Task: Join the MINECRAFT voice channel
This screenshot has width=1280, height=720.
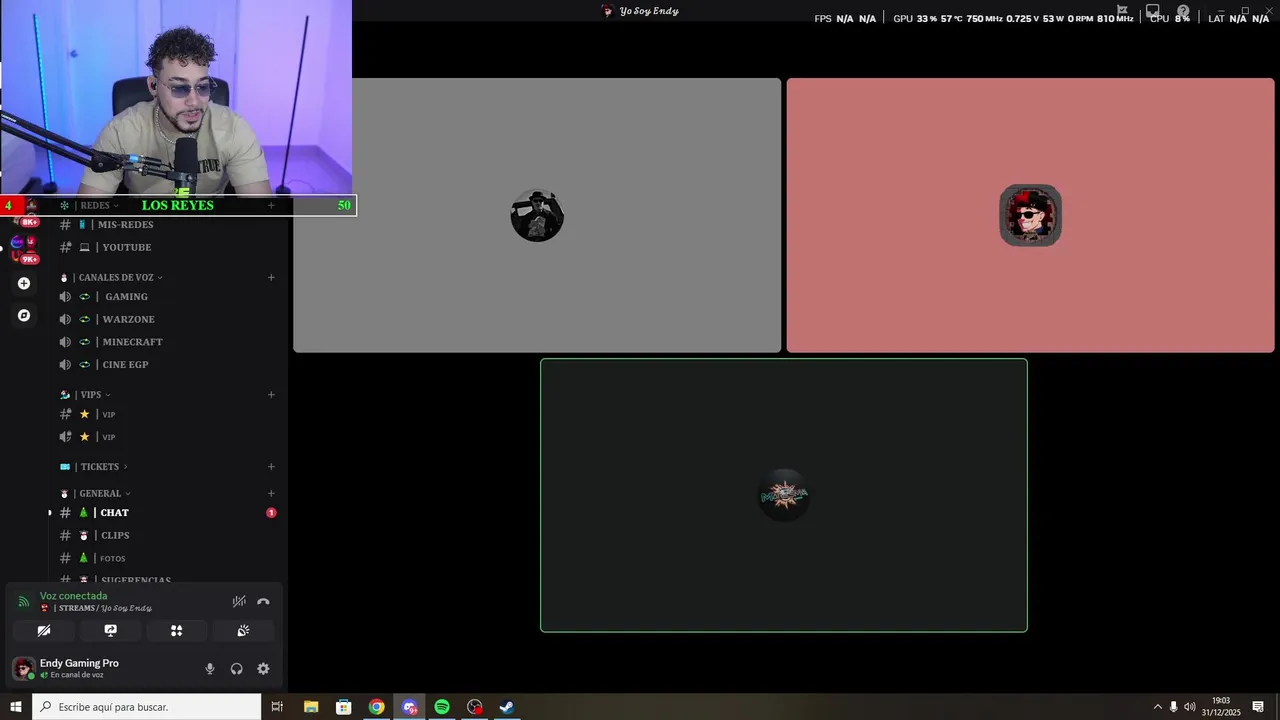Action: (x=168, y=342)
